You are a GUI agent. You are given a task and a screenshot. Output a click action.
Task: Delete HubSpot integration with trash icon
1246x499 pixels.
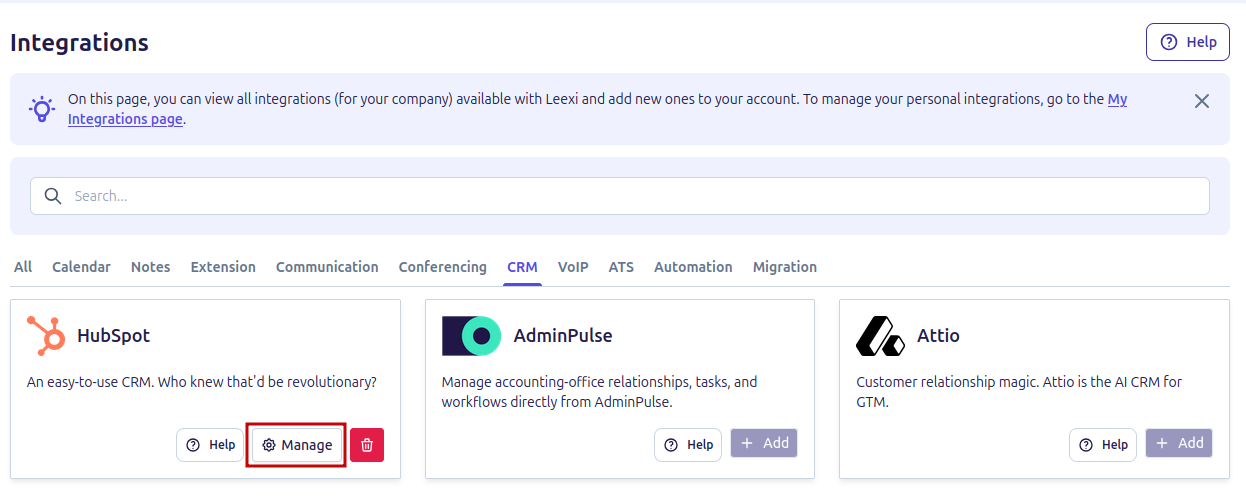coord(367,445)
